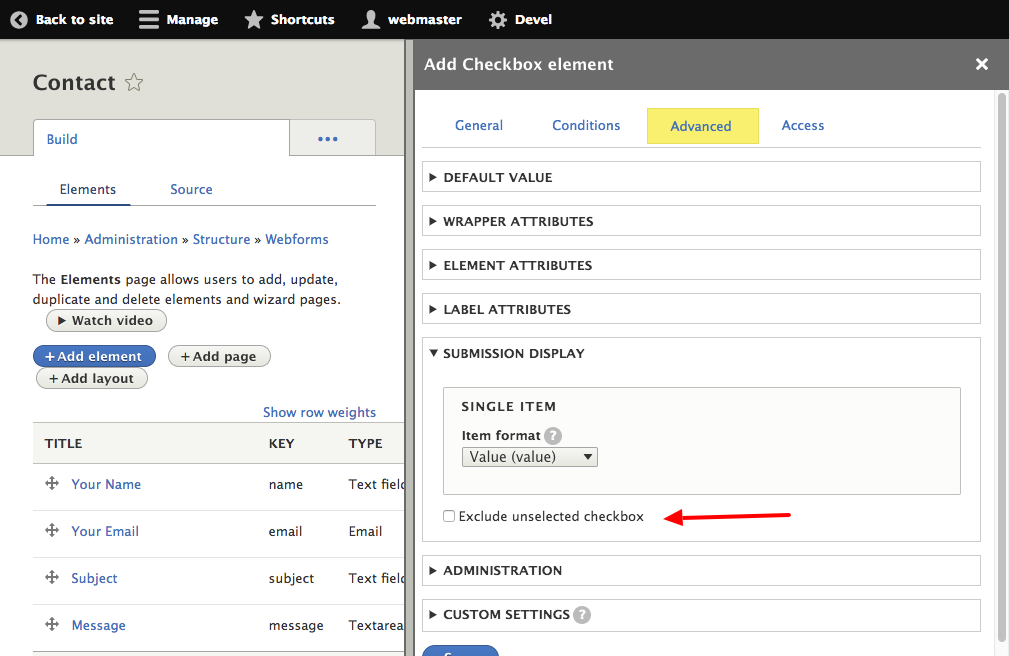This screenshot has height=656, width=1009.
Task: Click the 'subject' key cell
Action: [292, 578]
